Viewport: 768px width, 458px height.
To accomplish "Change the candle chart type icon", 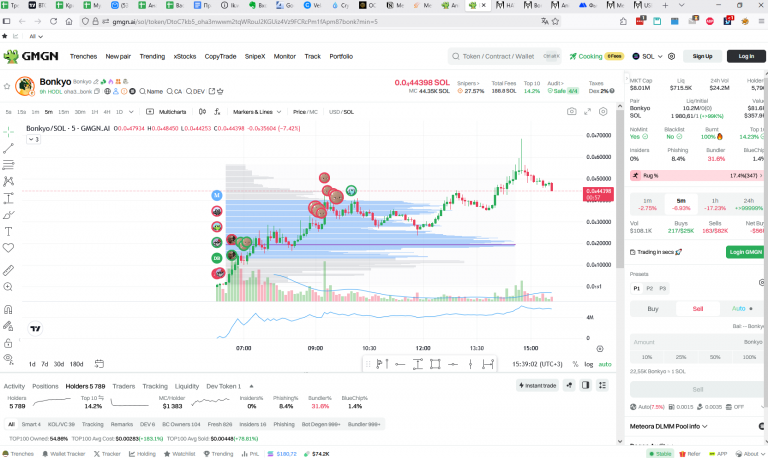I will [202, 112].
